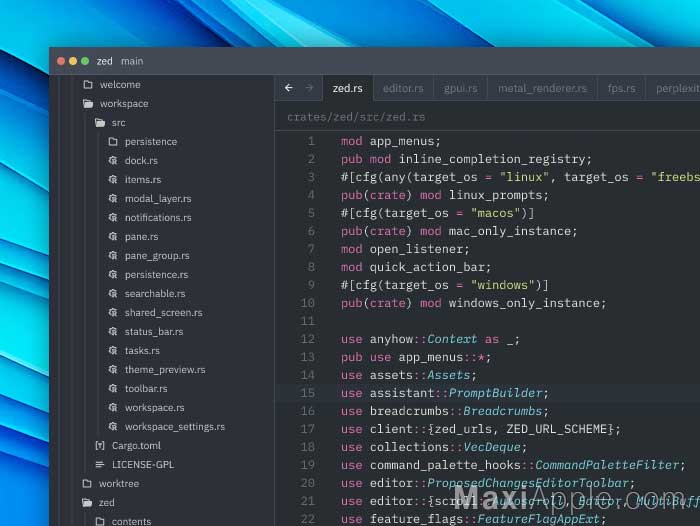The height and width of the screenshot is (526, 700).
Task: Expand the persistence folder
Action: 113,142
